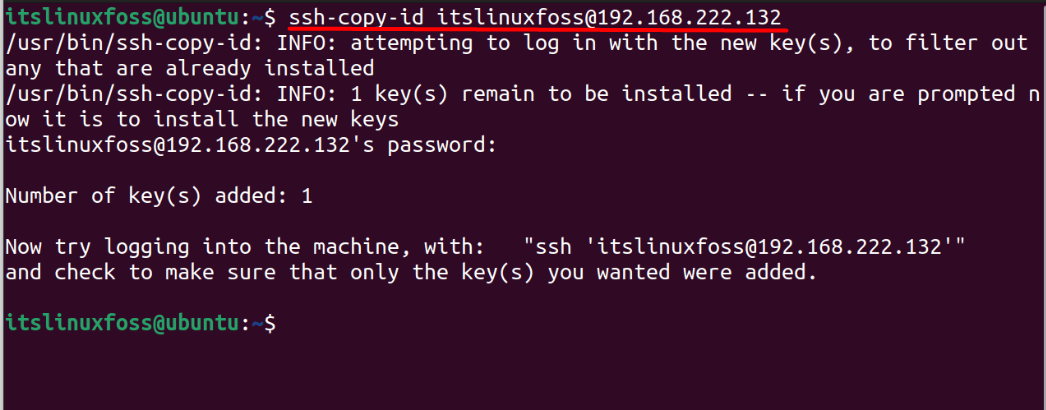Click 'any that are already installed' text
Image resolution: width=1046 pixels, height=410 pixels.
click(x=189, y=69)
